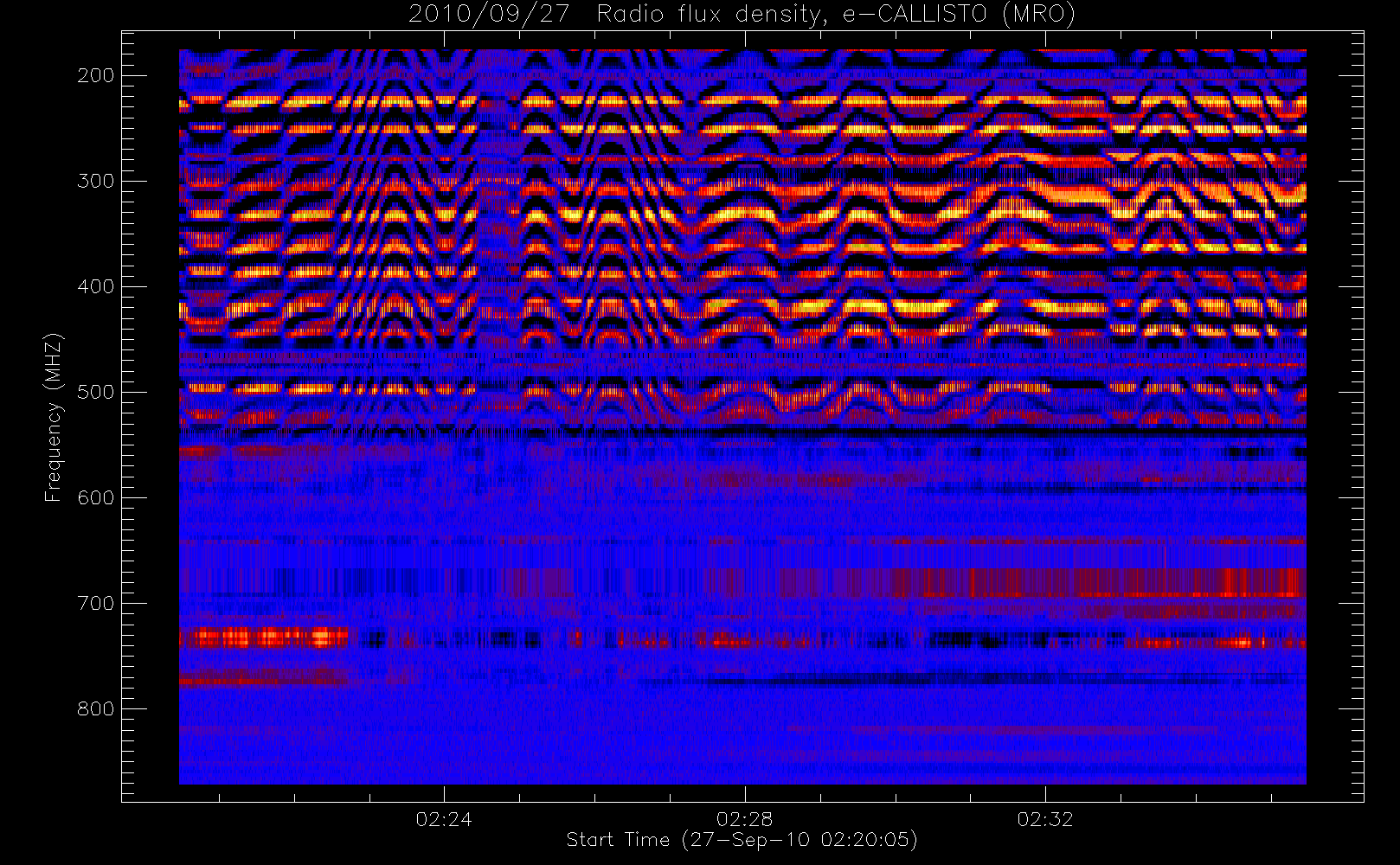The image size is (1400, 865).
Task: Click the 400 frequency tick label
Action: pyautogui.click(x=95, y=286)
